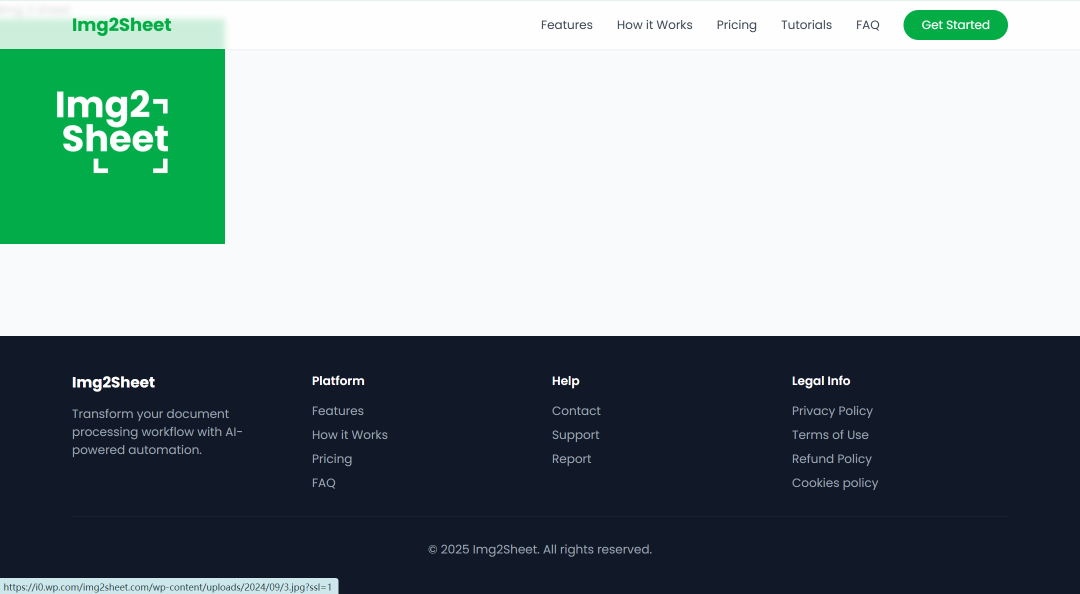Open the Cookies policy link
Image resolution: width=1080 pixels, height=594 pixels.
tap(835, 484)
